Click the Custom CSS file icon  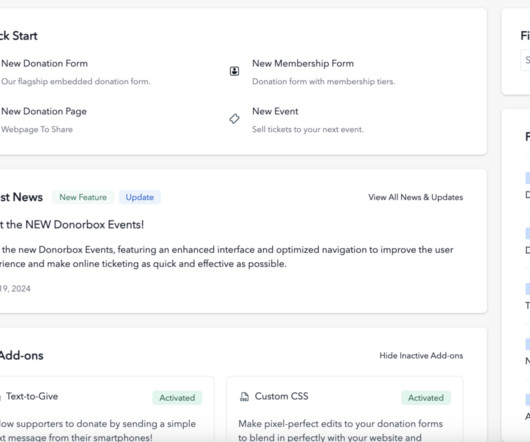tap(244, 396)
